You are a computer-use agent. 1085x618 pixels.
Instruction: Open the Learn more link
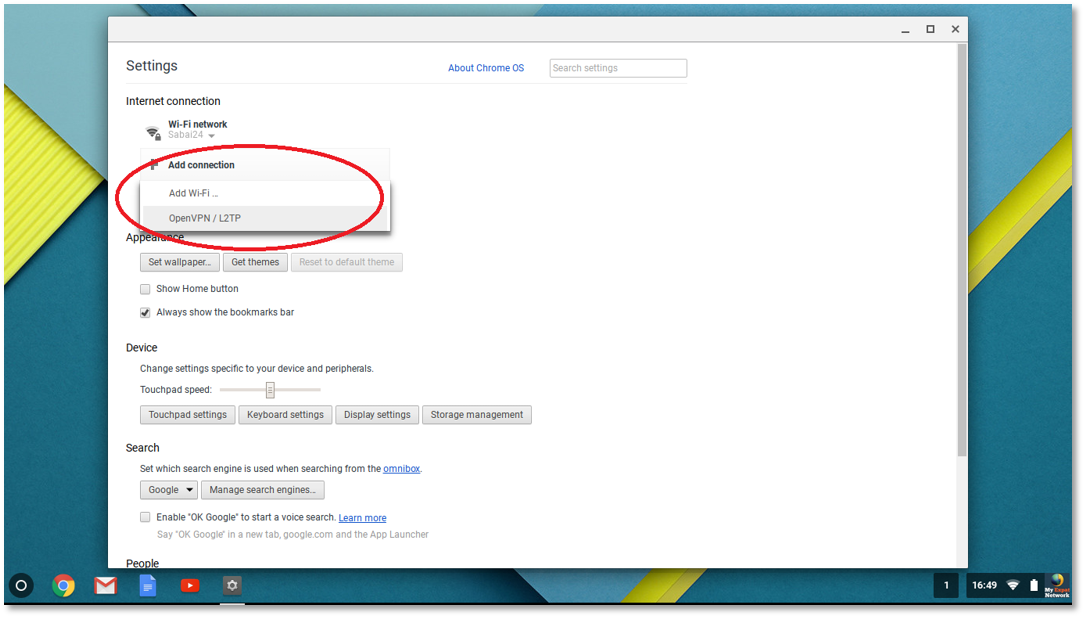pyautogui.click(x=362, y=518)
